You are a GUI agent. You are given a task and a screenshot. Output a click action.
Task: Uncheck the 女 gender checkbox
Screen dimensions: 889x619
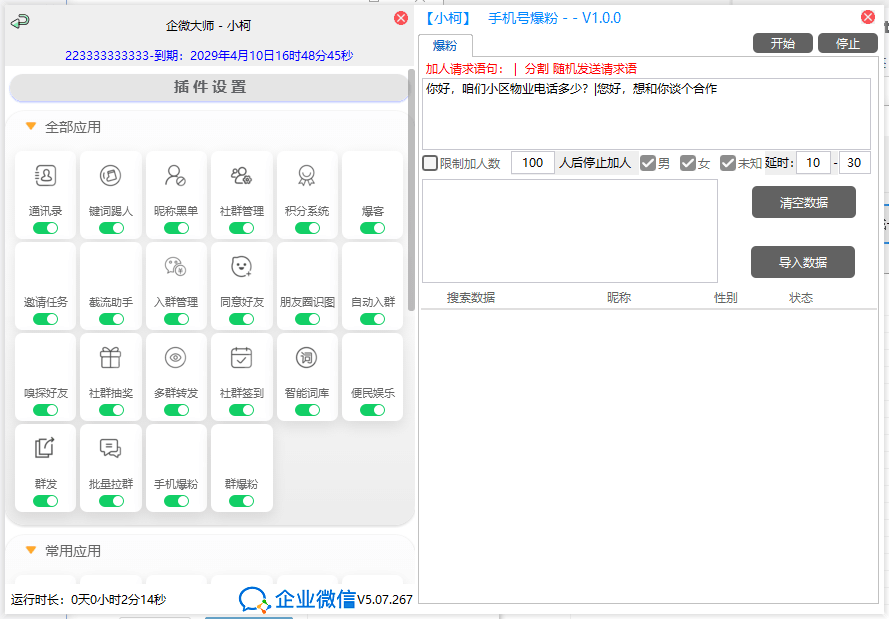(688, 163)
